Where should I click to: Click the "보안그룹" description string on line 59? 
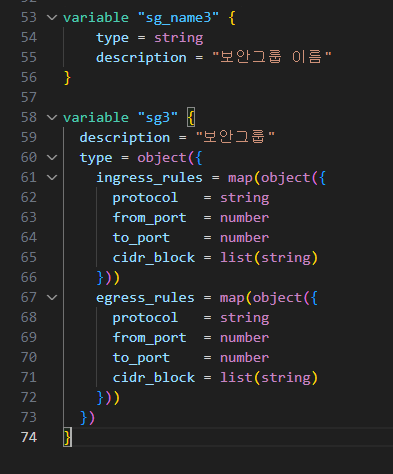[x=235, y=137]
